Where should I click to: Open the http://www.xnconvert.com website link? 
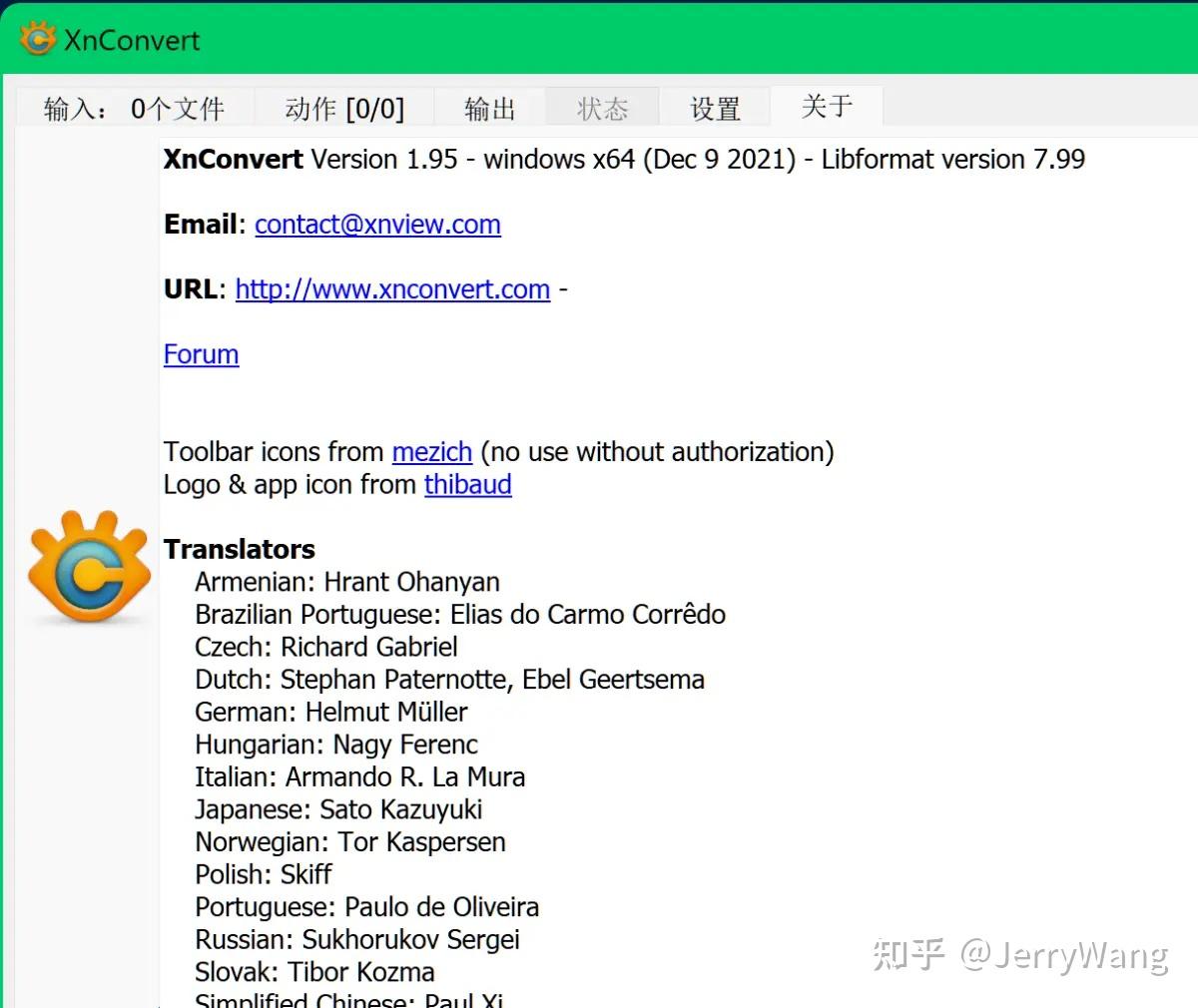(x=392, y=289)
